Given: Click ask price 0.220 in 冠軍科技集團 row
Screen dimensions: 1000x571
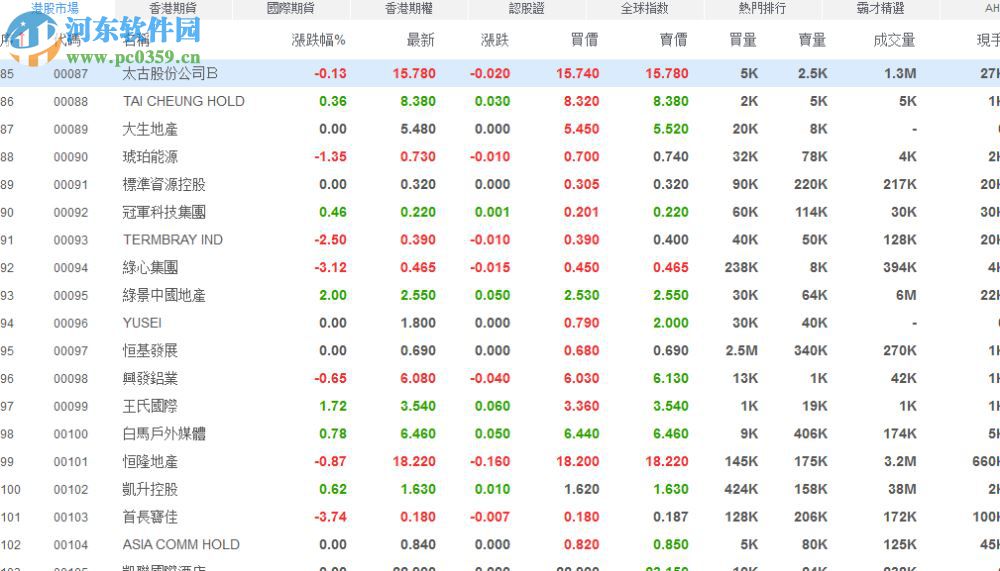Looking at the screenshot, I should coord(670,212).
